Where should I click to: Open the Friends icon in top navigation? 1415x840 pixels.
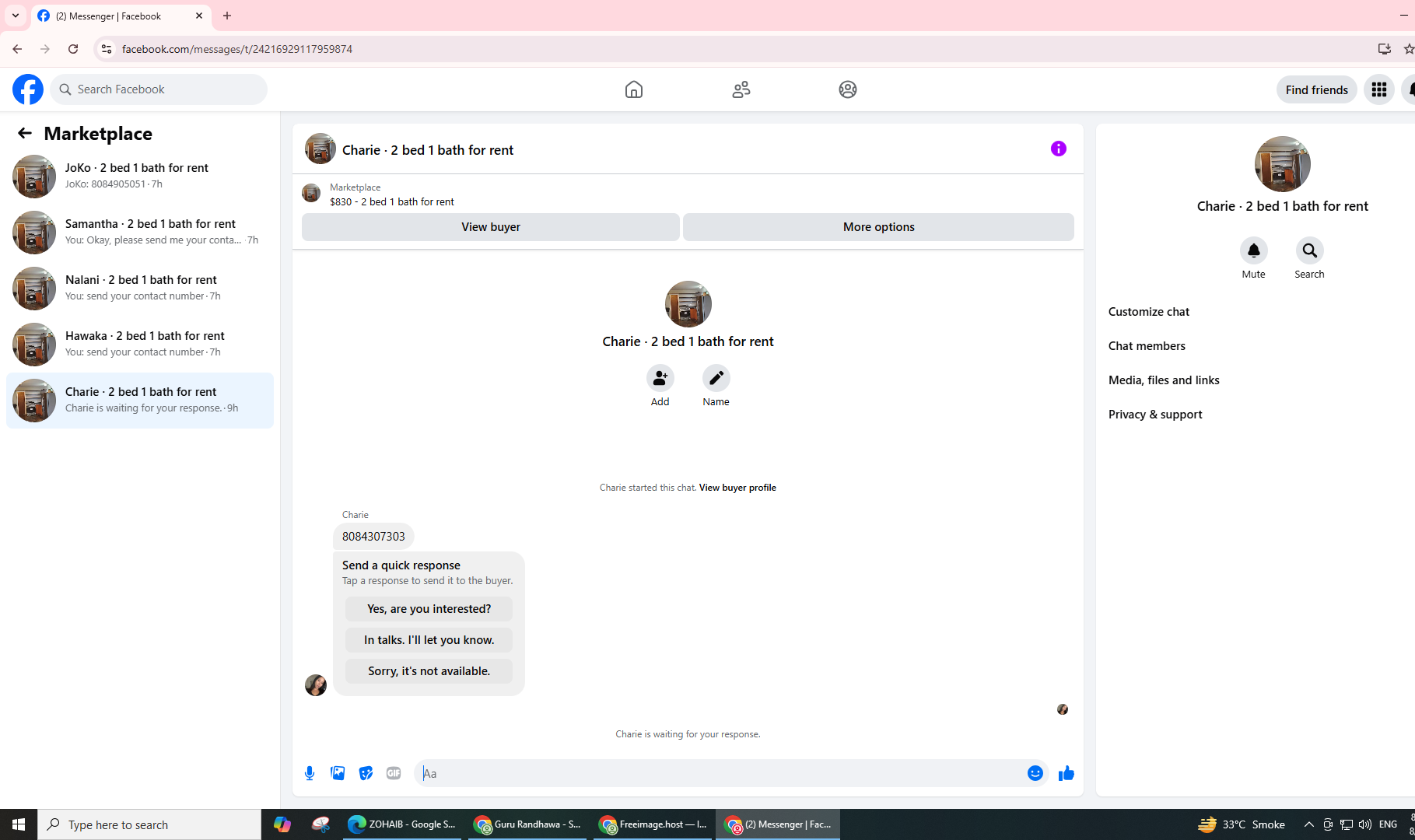[x=741, y=89]
